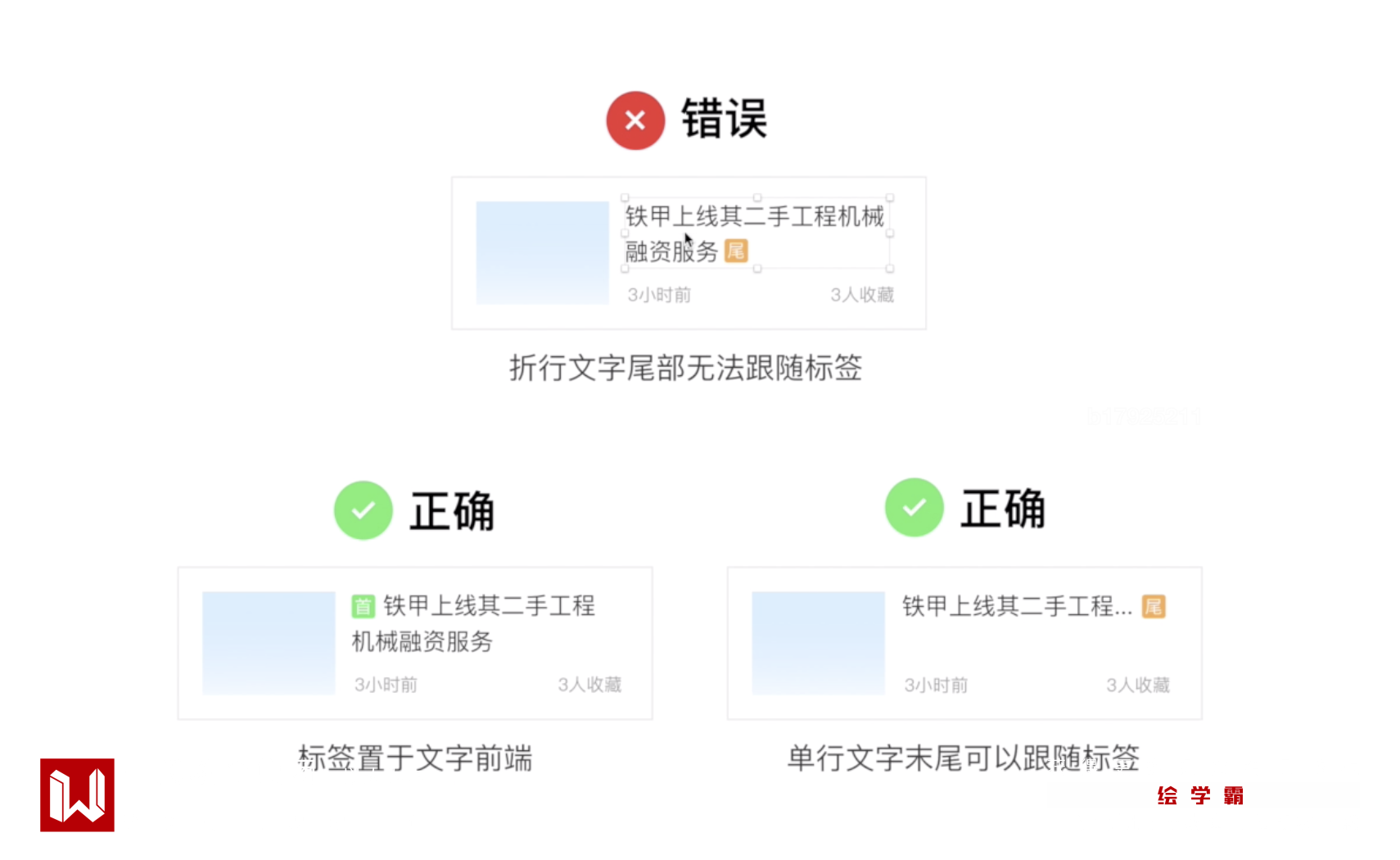Image resolution: width=1400 pixels, height=860 pixels.
Task: Select the blue thumbnail in the bottom-right card
Action: point(818,643)
